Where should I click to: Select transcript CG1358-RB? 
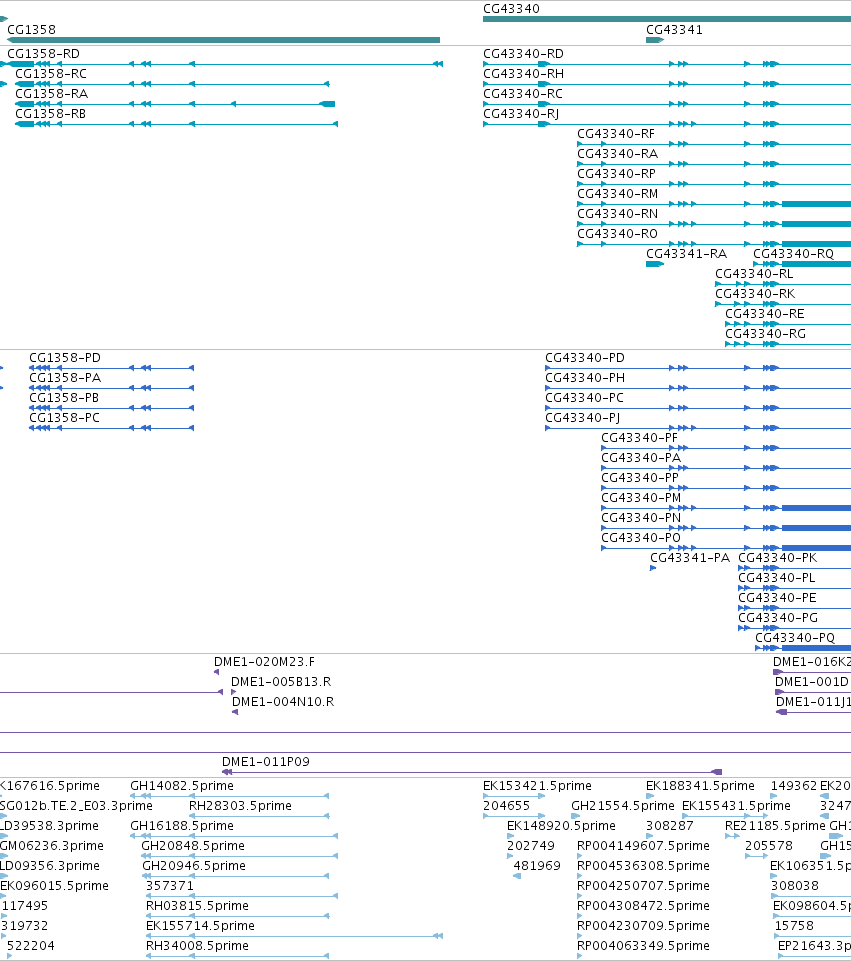(176, 124)
